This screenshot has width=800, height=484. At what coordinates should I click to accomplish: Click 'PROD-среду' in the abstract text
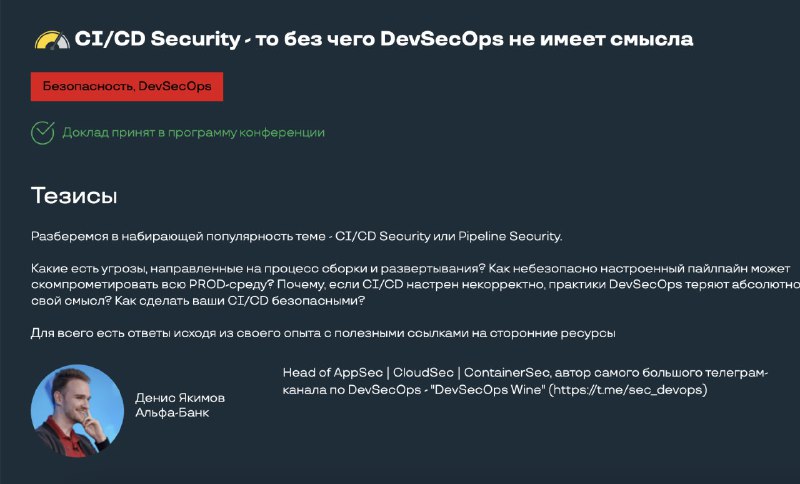tap(228, 285)
